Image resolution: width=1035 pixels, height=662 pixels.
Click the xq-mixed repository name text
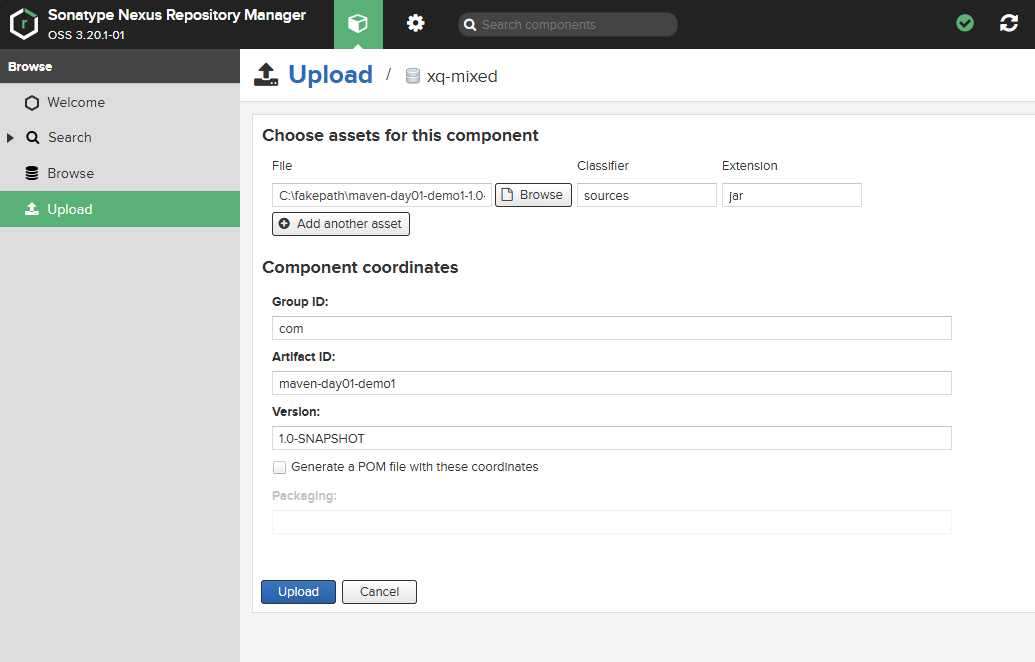(x=462, y=76)
